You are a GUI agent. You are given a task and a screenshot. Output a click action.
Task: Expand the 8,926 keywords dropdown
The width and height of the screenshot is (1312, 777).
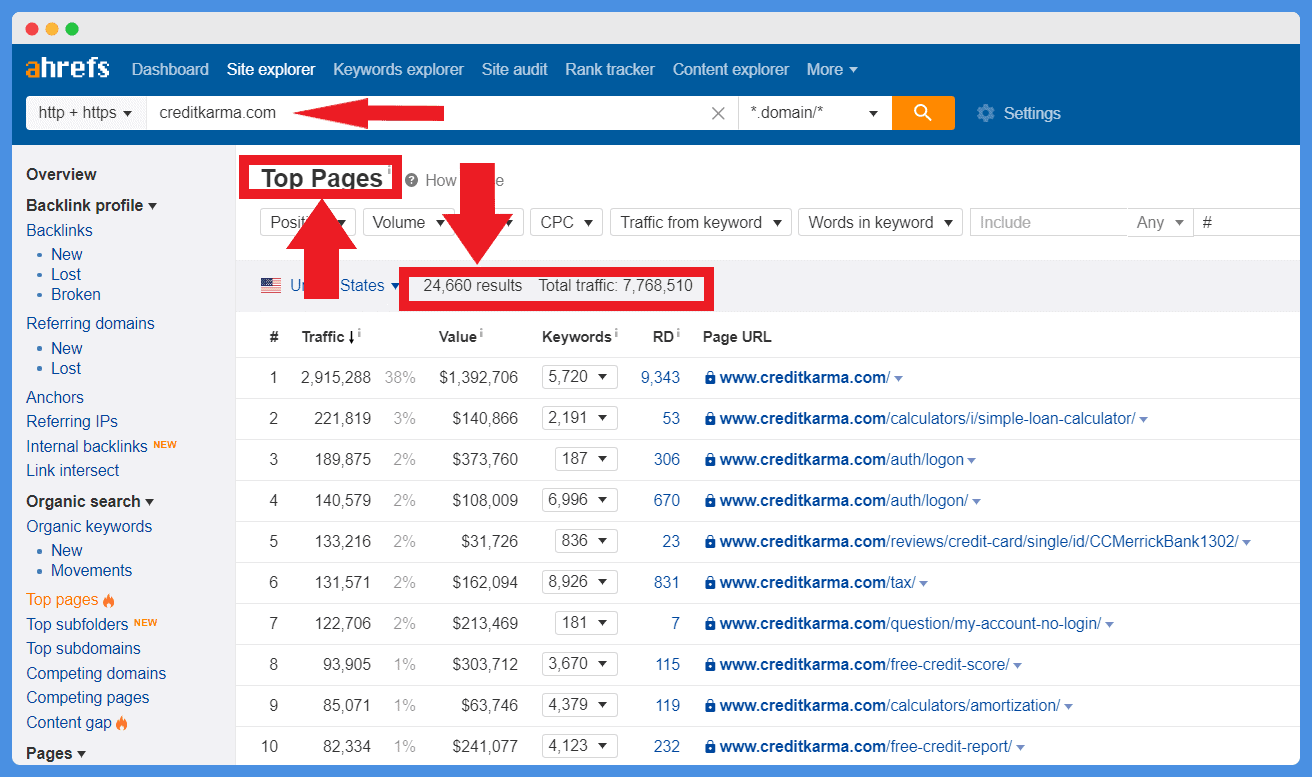pos(580,582)
